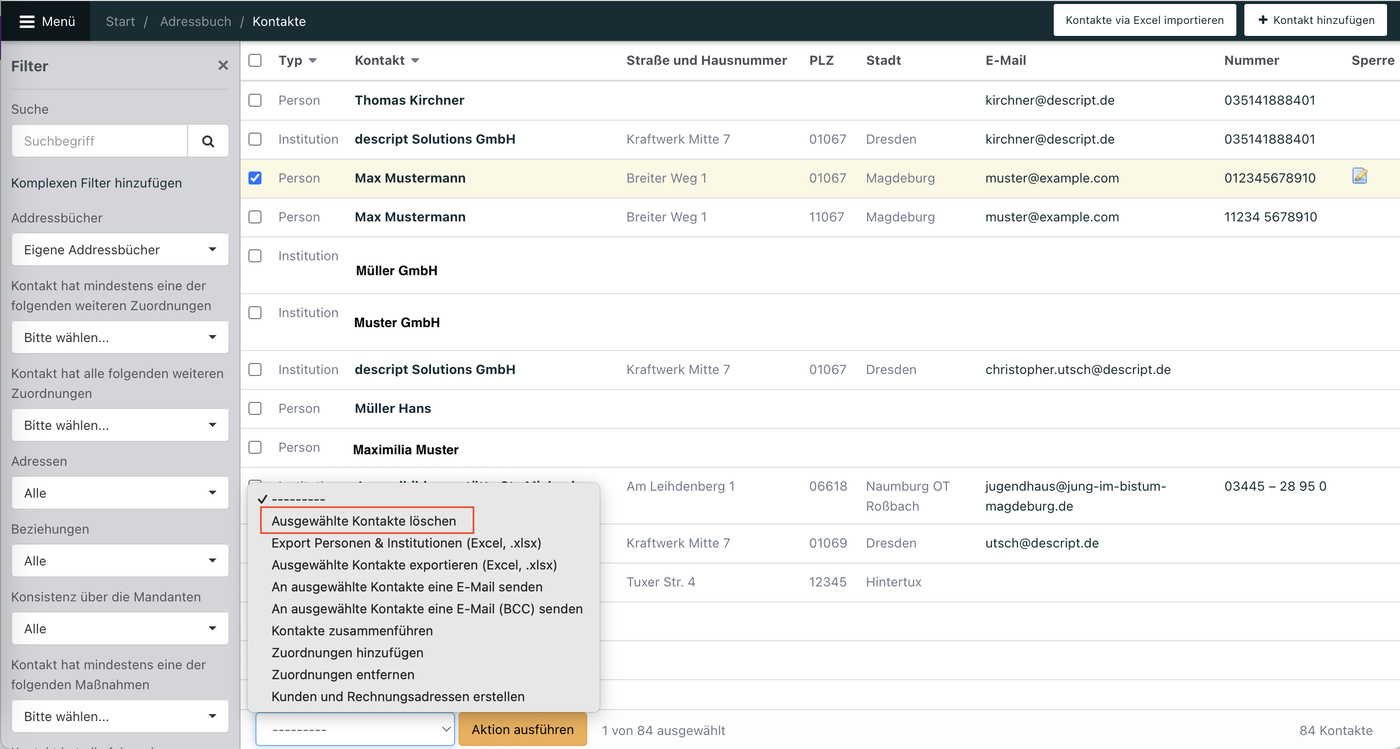The height and width of the screenshot is (749, 1400).
Task: Open the Addressbücher dropdown
Action: tap(120, 250)
